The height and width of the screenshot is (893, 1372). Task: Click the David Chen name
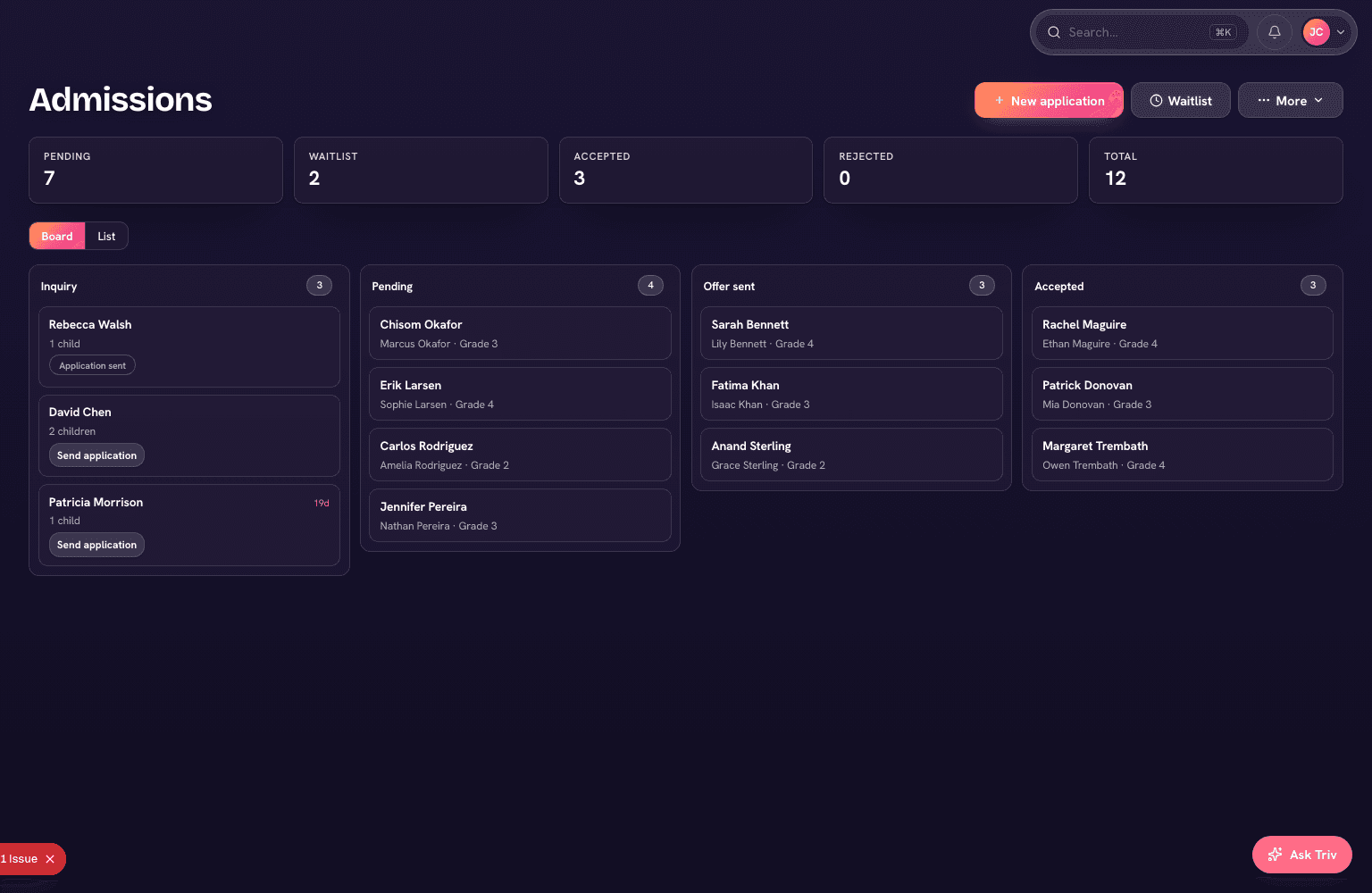coord(80,413)
